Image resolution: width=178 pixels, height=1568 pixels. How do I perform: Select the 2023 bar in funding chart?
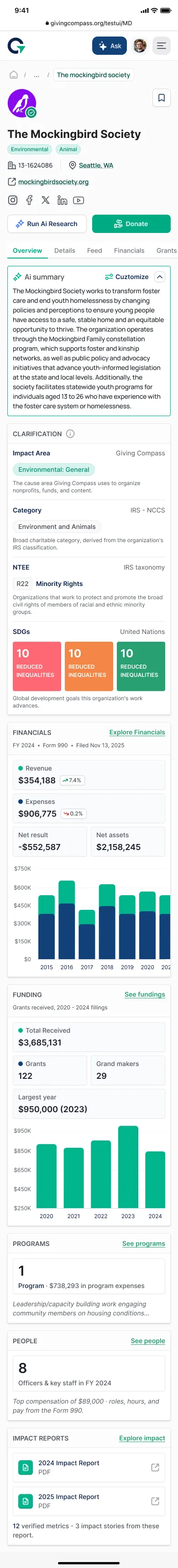coord(128,1167)
